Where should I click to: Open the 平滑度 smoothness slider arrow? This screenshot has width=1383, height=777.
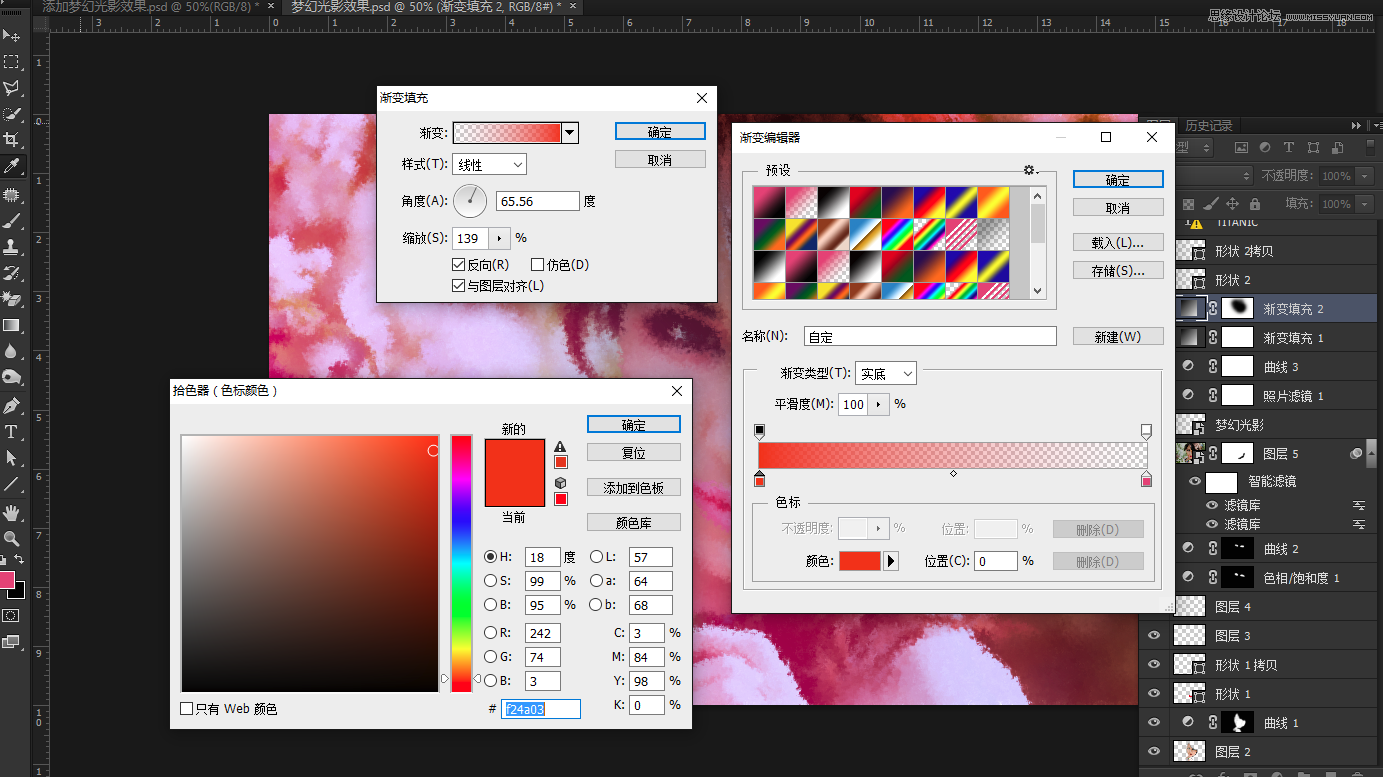pos(878,404)
